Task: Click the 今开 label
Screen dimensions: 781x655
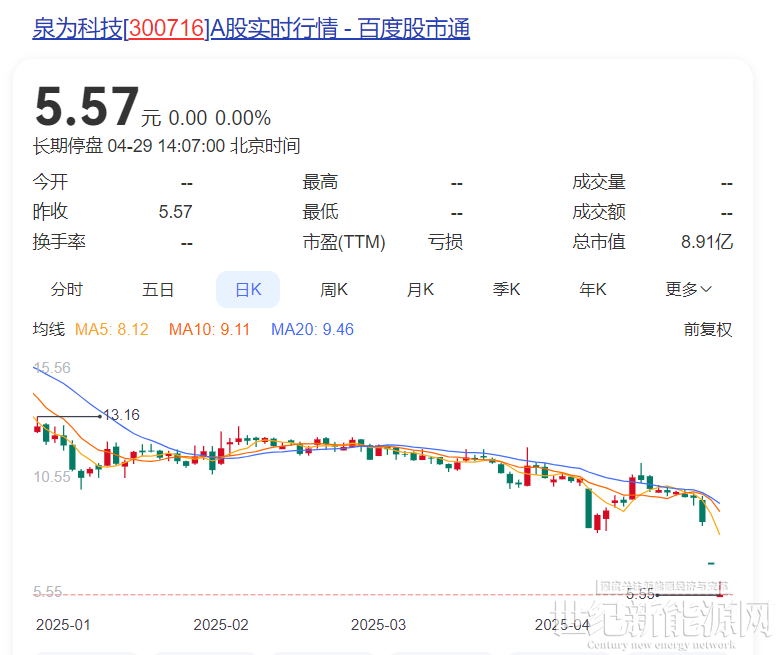Action: point(50,182)
